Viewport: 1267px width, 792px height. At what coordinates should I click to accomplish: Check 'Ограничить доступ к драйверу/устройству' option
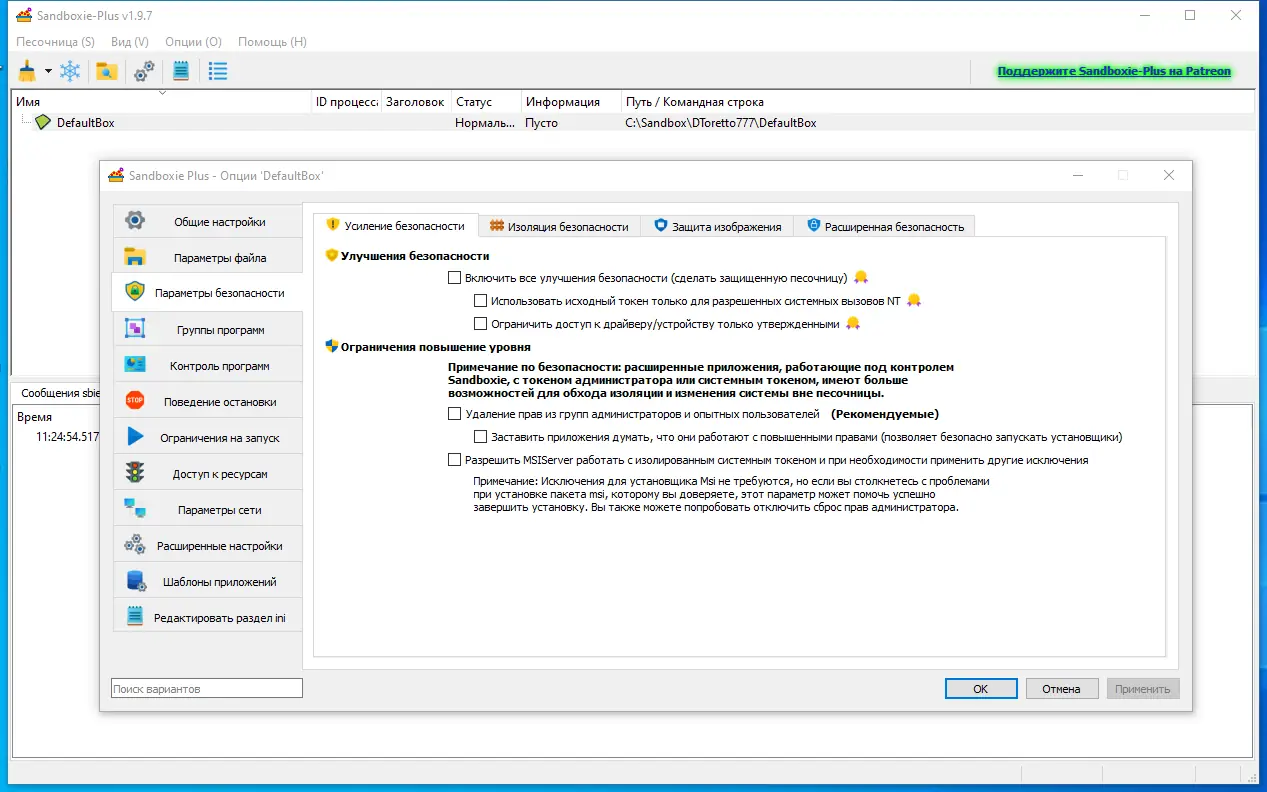(x=481, y=324)
